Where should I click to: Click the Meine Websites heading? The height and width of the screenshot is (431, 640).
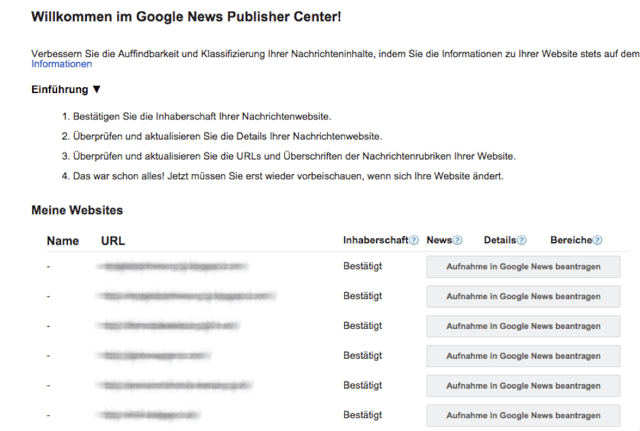pos(77,210)
